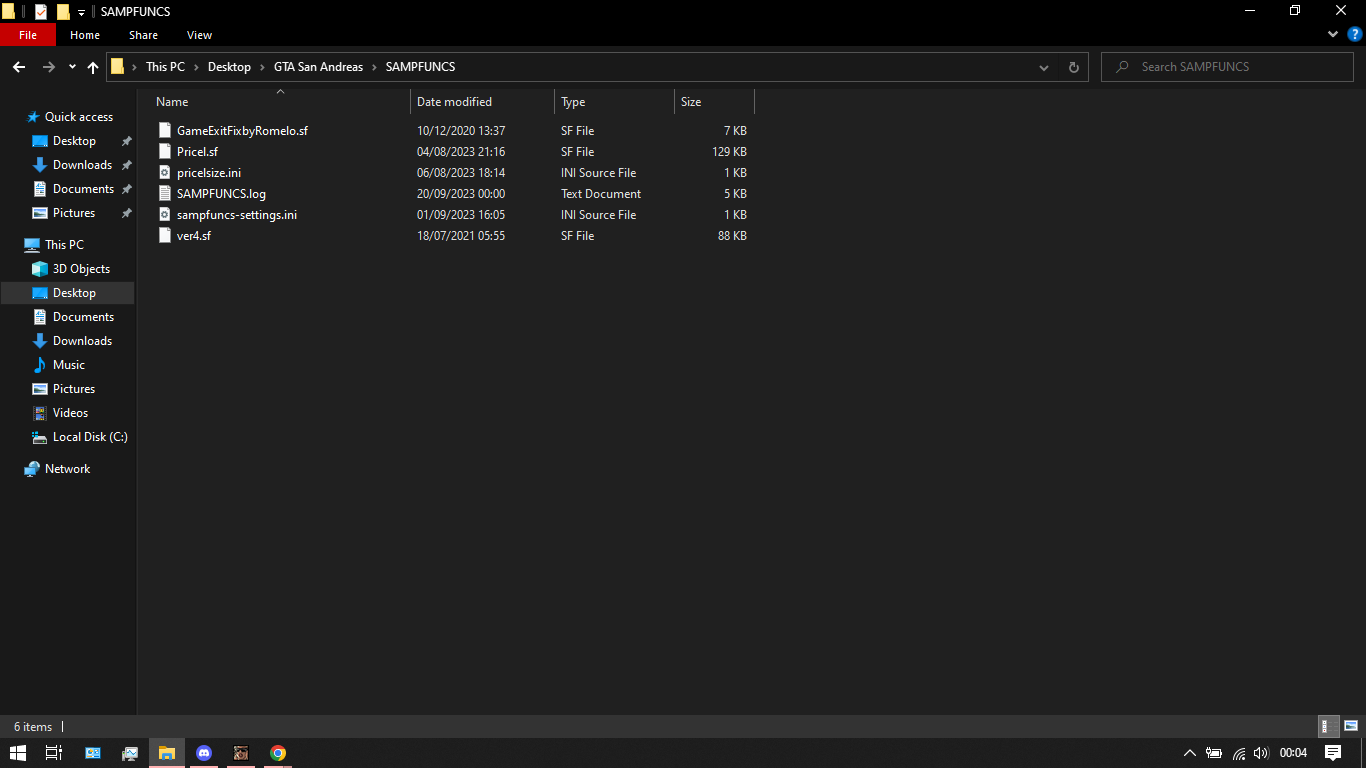The width and height of the screenshot is (1366, 768).
Task: Click the pricelsize.ini gear file icon
Action: 165,173
